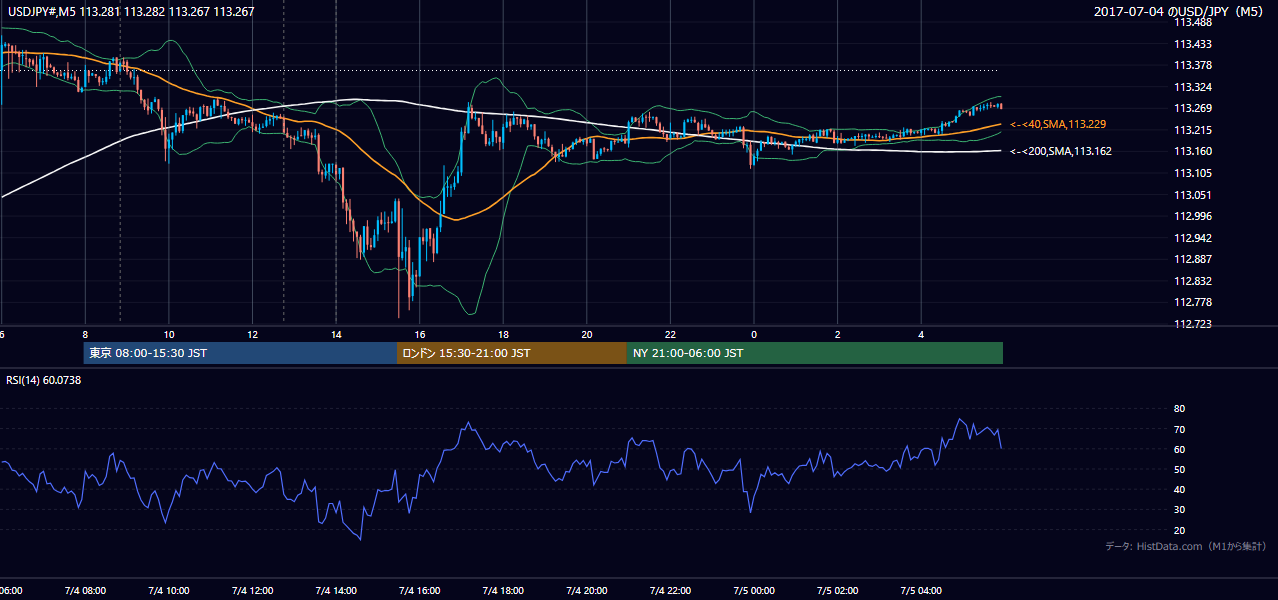Viewport: 1278px width, 600px height.
Task: Click the 7/4 14:00 time axis label
Action: pos(336,590)
